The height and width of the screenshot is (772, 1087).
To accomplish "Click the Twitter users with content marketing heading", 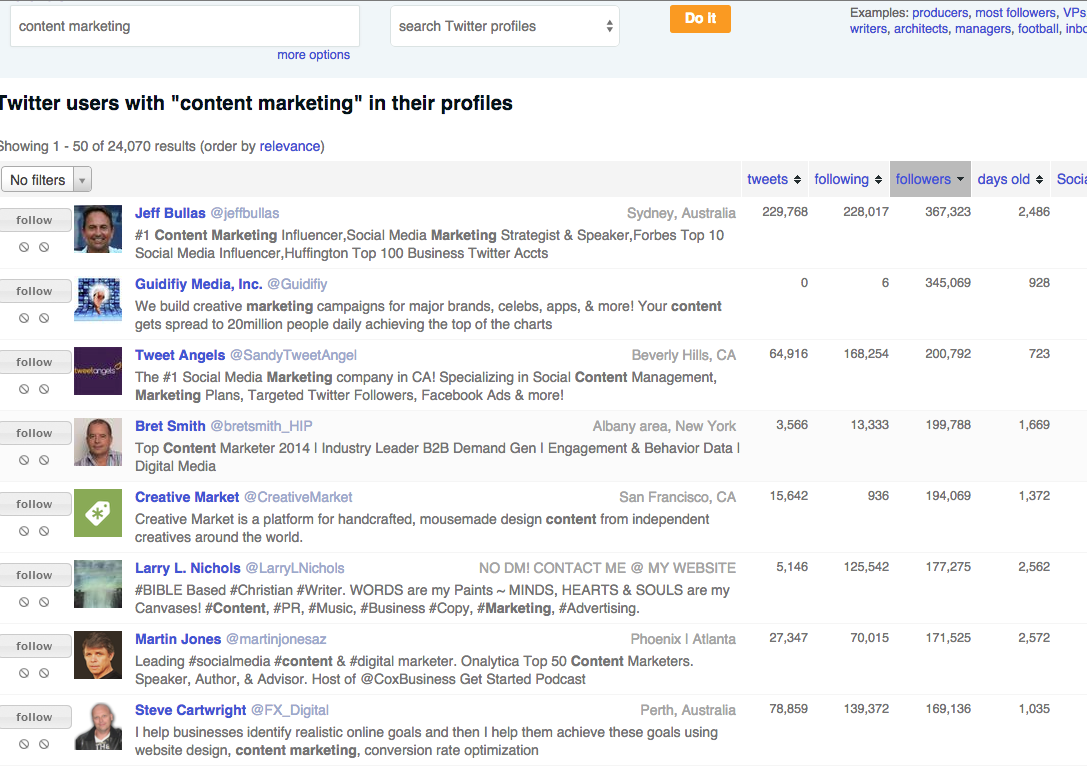I will pyautogui.click(x=255, y=103).
